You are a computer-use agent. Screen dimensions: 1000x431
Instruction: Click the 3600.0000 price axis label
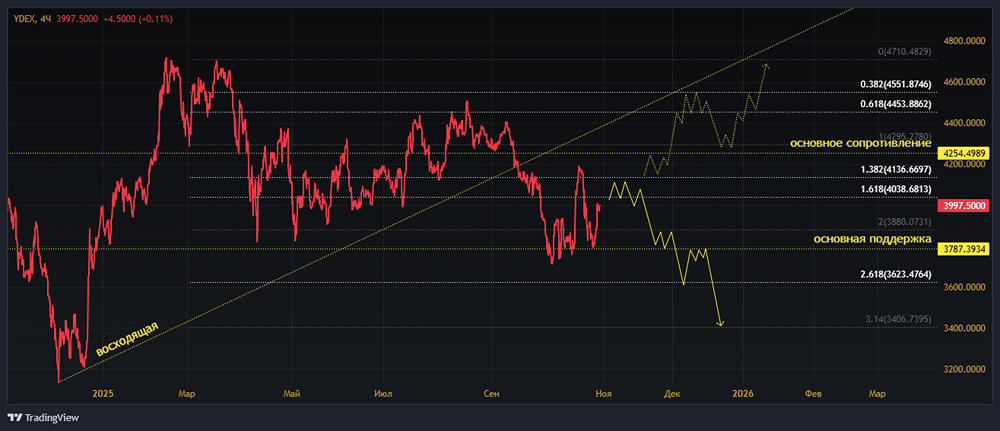[964, 288]
